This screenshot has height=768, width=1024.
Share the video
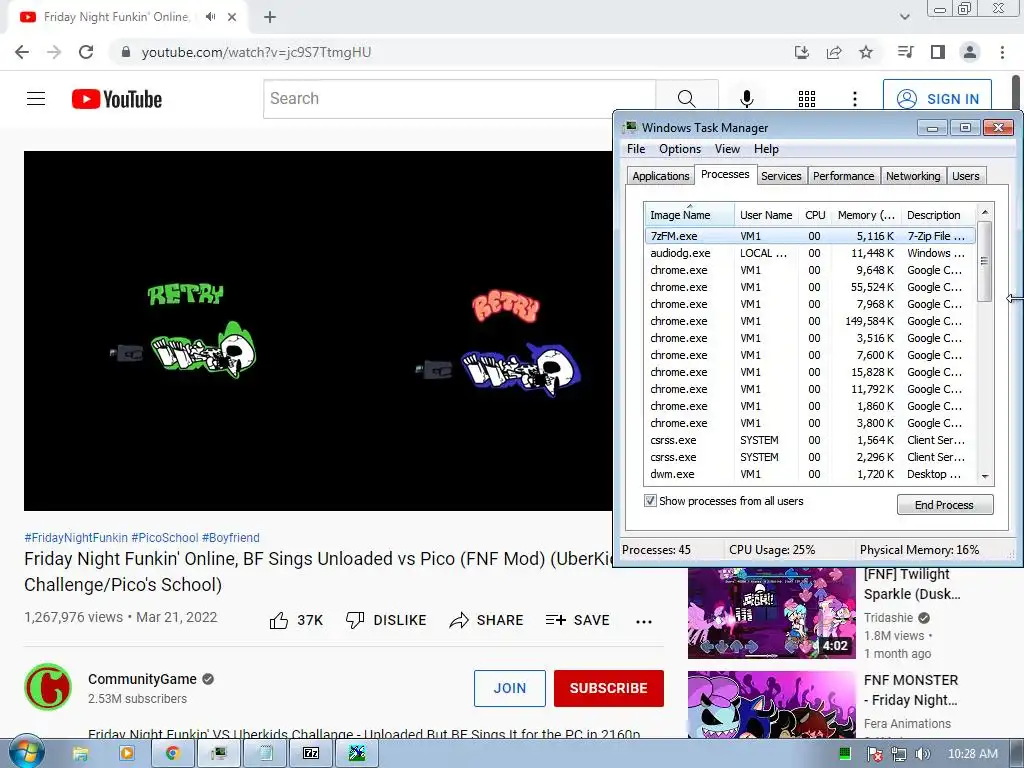(486, 620)
